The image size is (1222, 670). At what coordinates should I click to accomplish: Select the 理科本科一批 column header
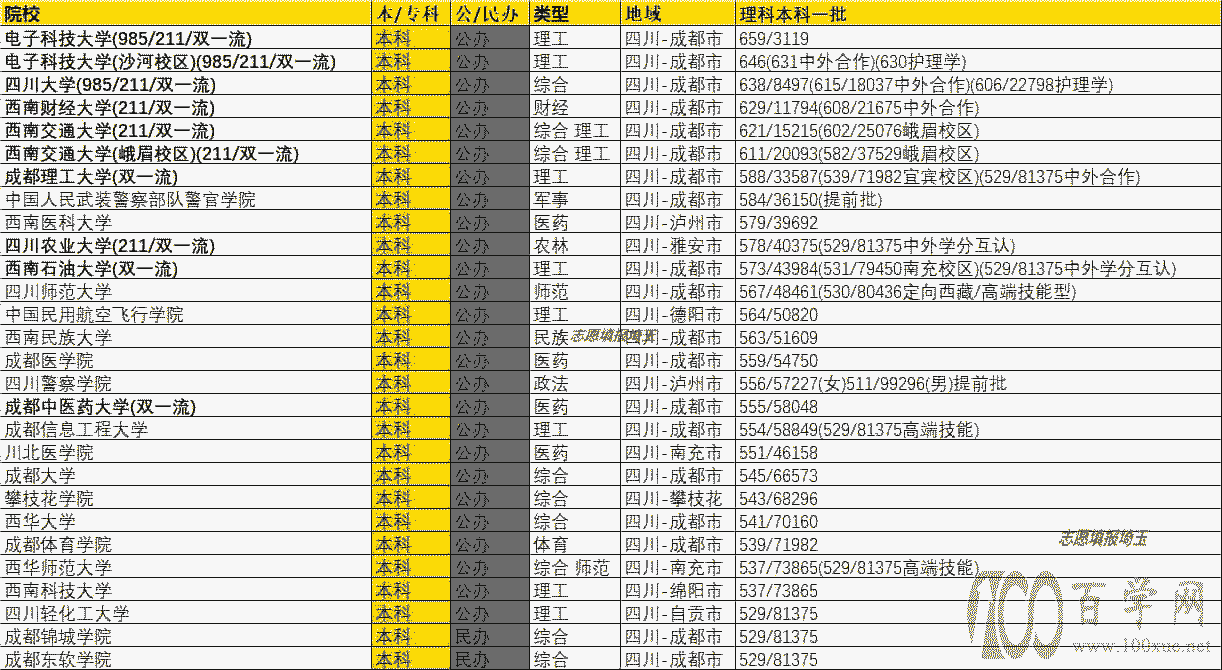[x=977, y=14]
